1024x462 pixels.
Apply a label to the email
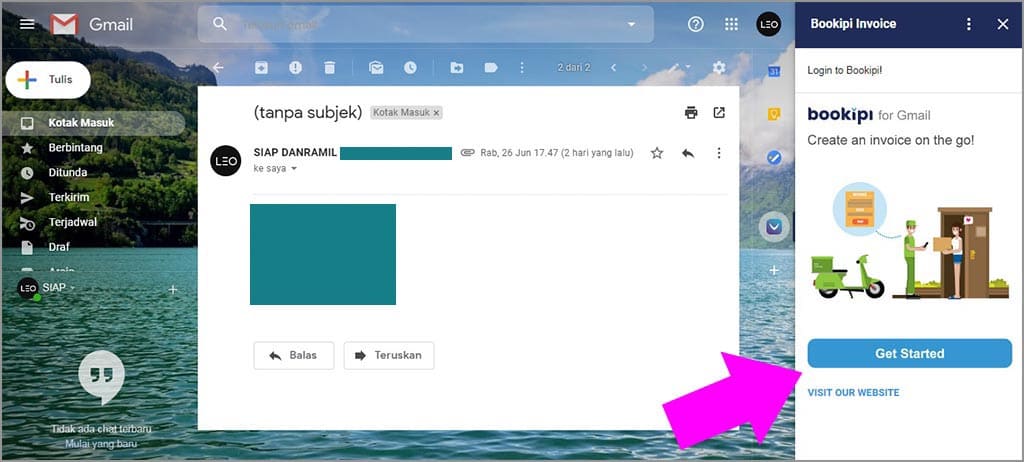pos(490,67)
